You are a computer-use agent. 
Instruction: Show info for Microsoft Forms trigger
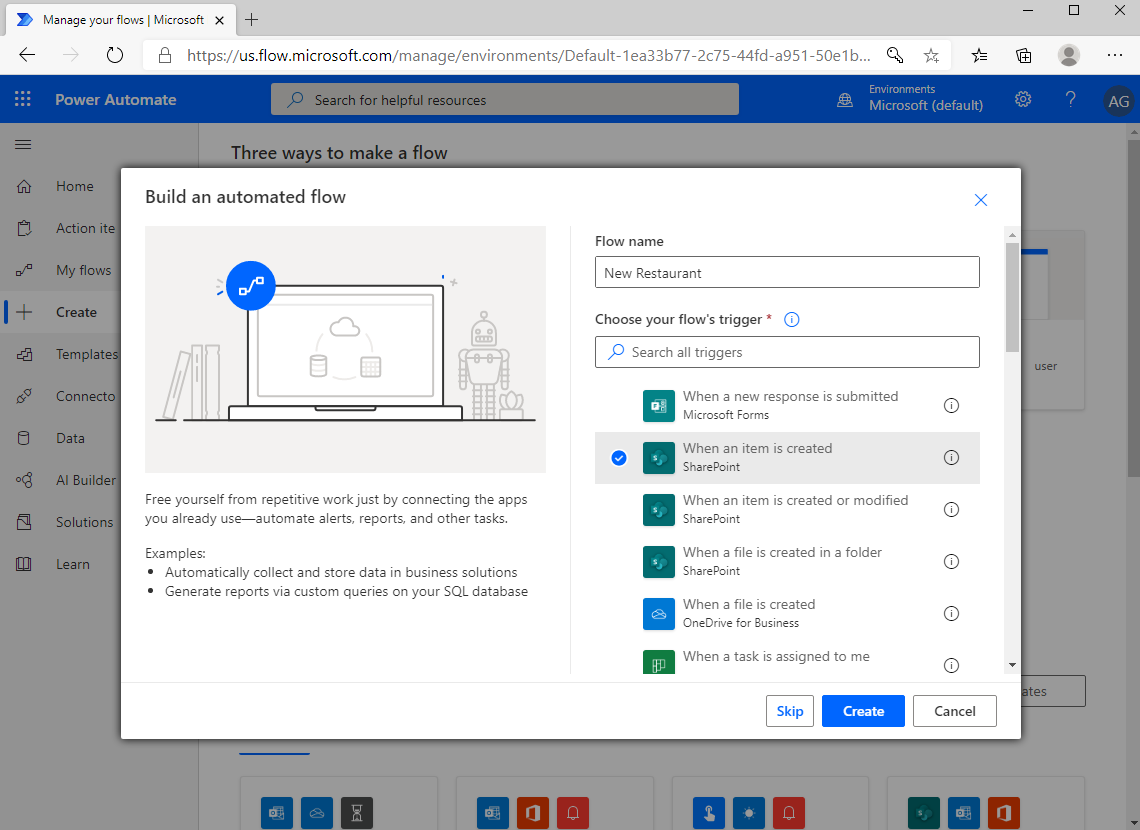click(x=951, y=406)
